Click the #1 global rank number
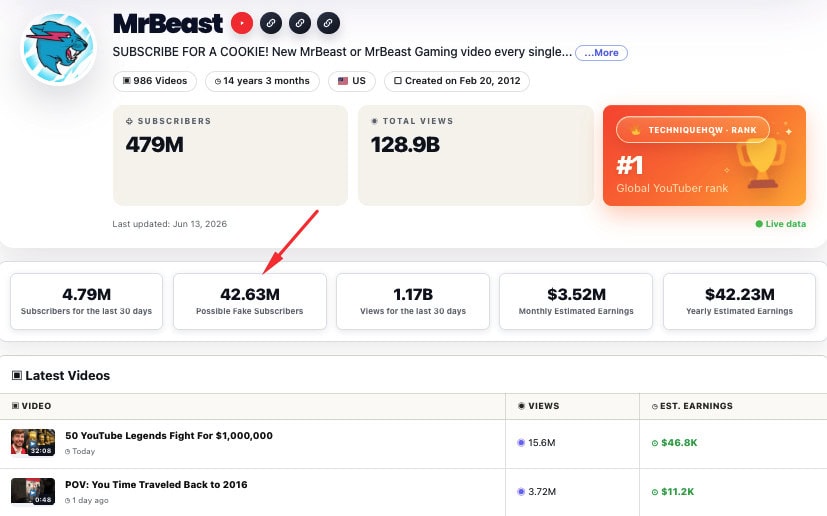Viewport: 827px width, 516px height. (x=630, y=165)
